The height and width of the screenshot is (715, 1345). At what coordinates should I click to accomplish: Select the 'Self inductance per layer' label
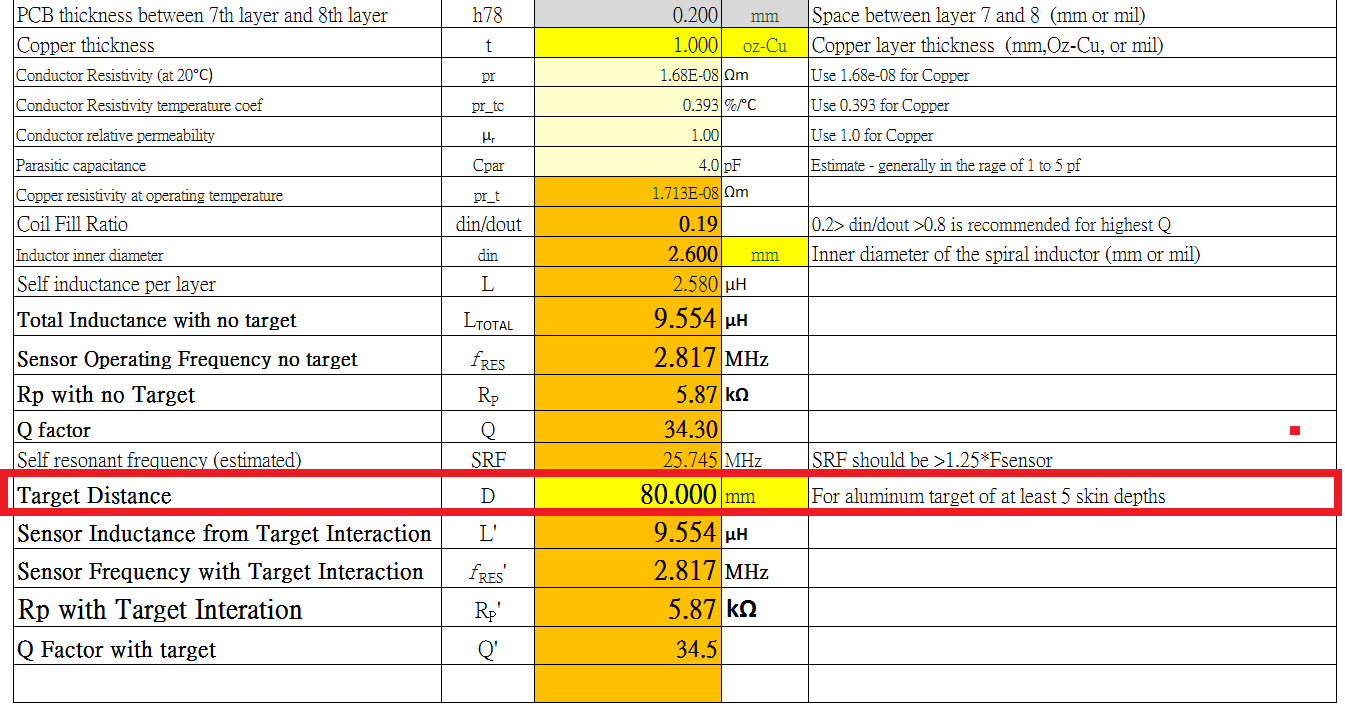point(116,284)
